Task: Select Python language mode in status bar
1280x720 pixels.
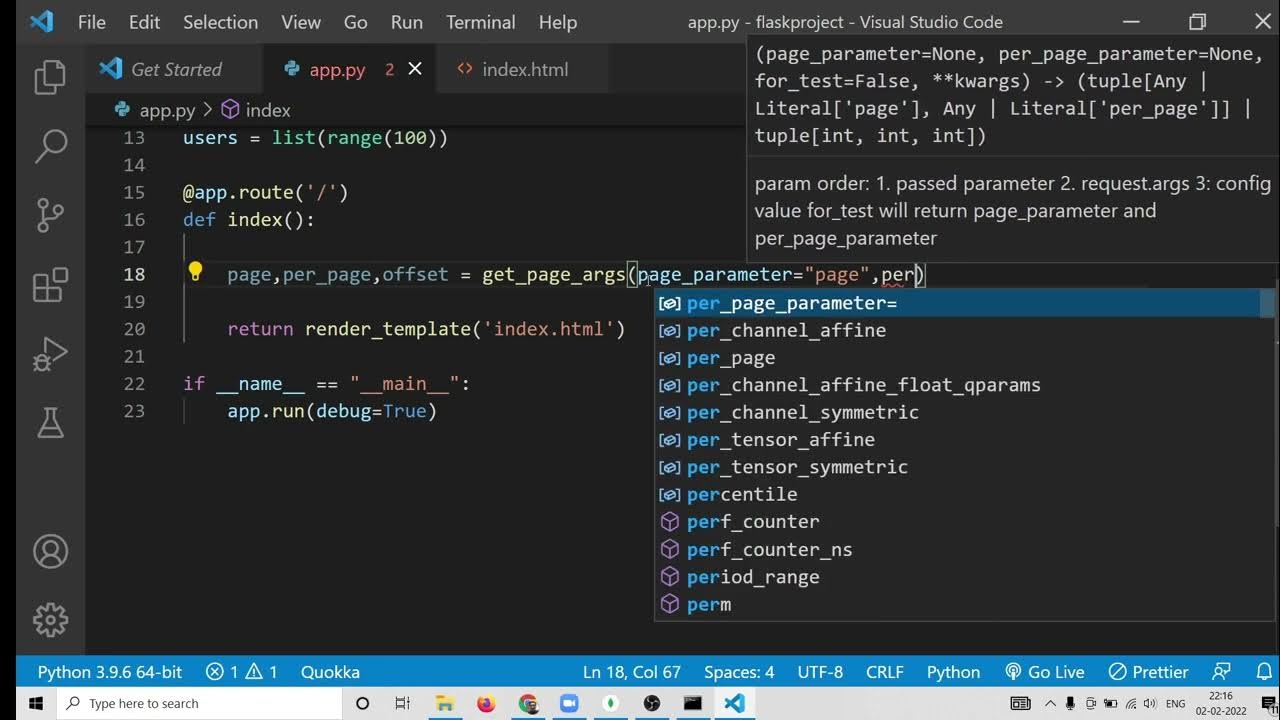Action: tap(953, 672)
